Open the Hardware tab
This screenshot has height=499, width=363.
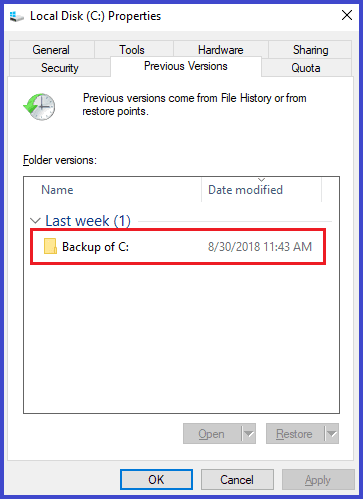coord(221,50)
